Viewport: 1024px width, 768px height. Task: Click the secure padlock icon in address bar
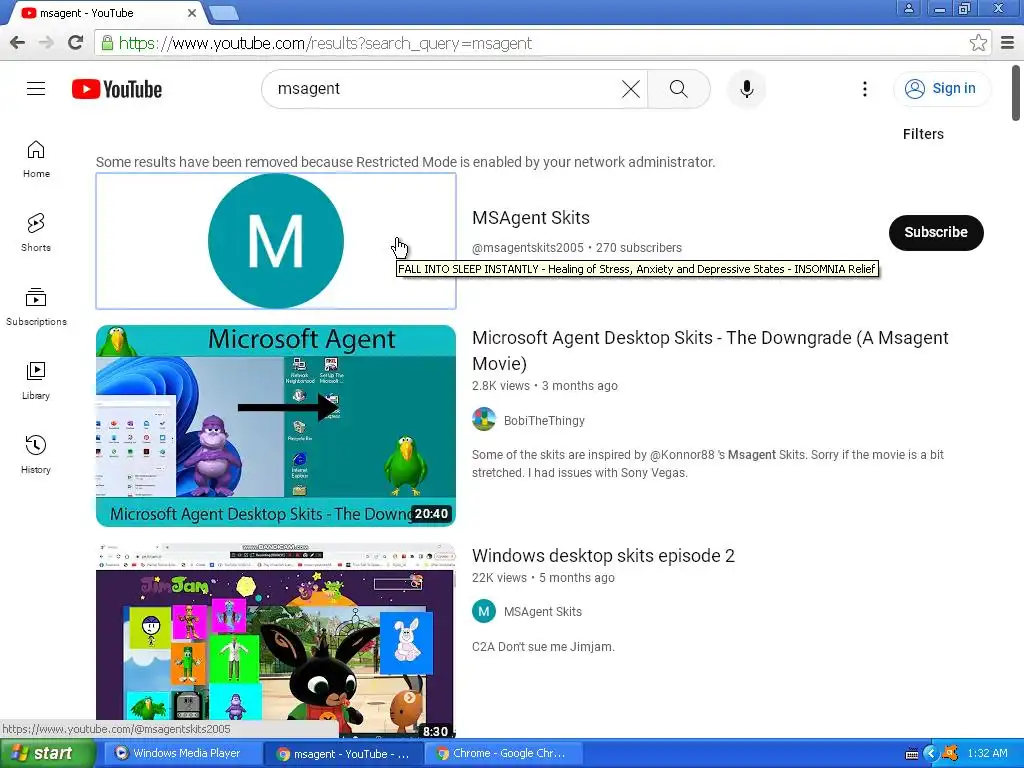(107, 43)
